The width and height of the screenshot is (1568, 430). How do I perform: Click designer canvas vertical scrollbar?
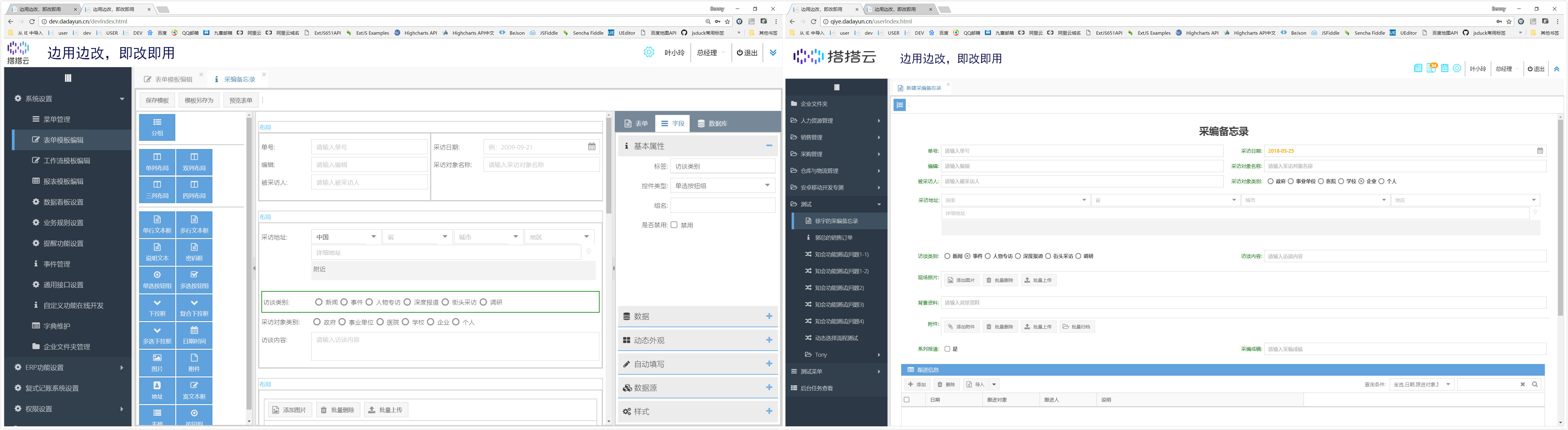pyautogui.click(x=608, y=164)
